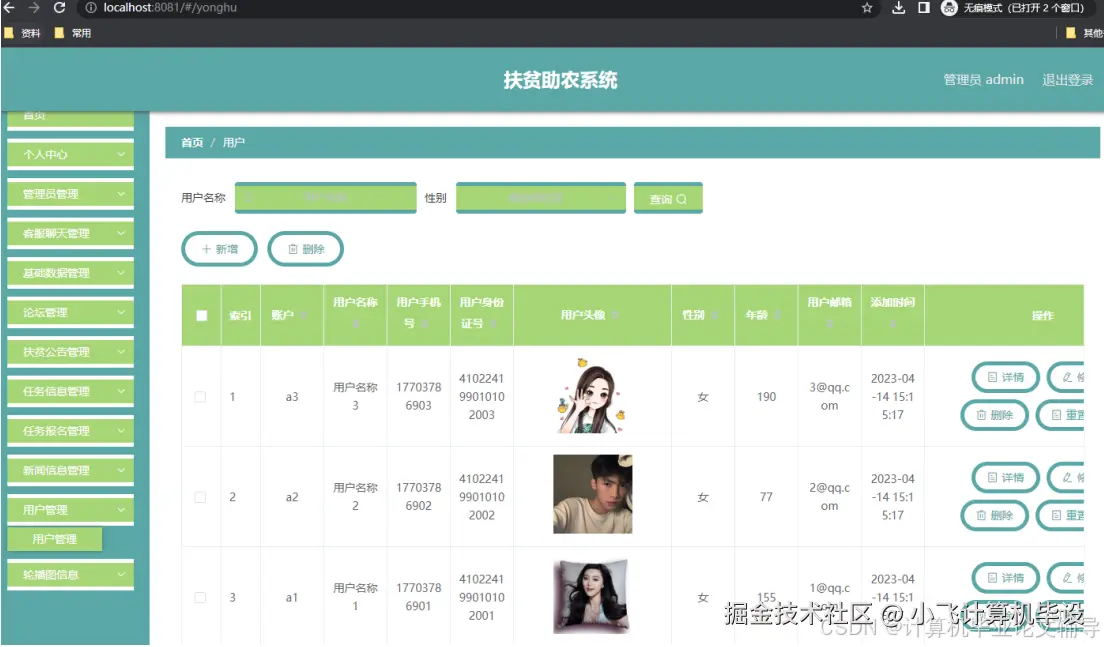Expand the 论坛管理 sidebar menu
The image size is (1104, 647).
(x=70, y=312)
